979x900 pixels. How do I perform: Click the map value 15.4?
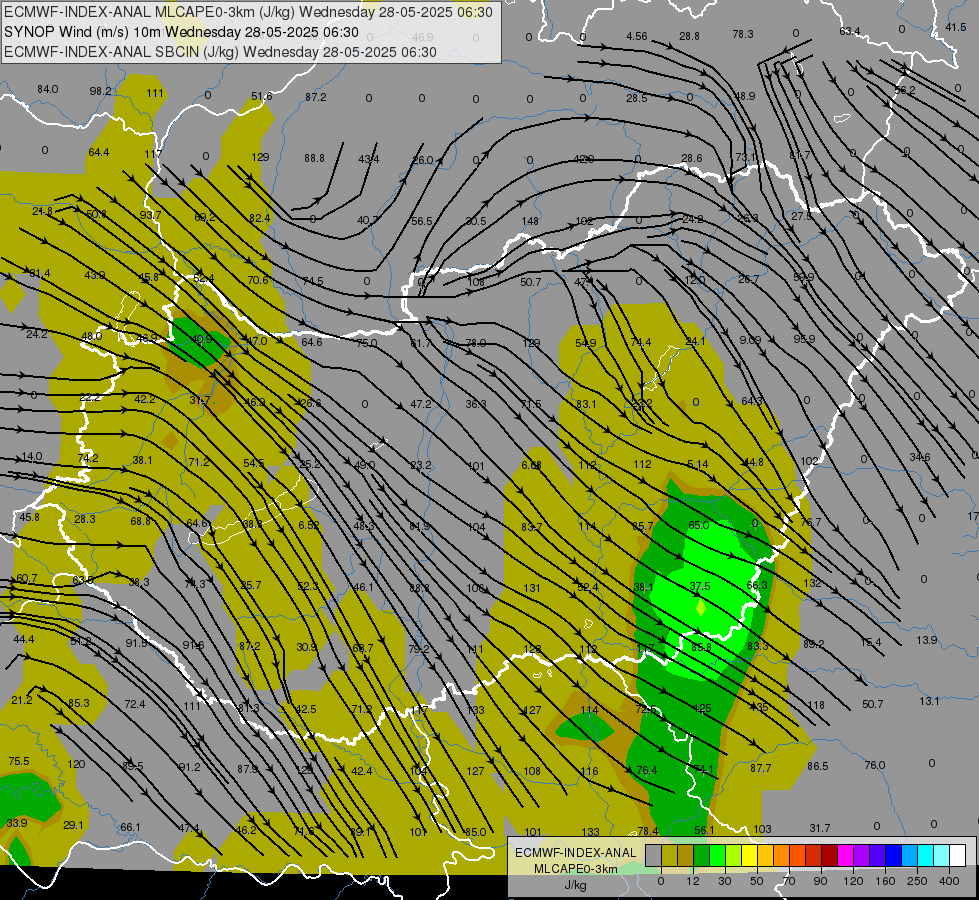pyautogui.click(x=871, y=642)
